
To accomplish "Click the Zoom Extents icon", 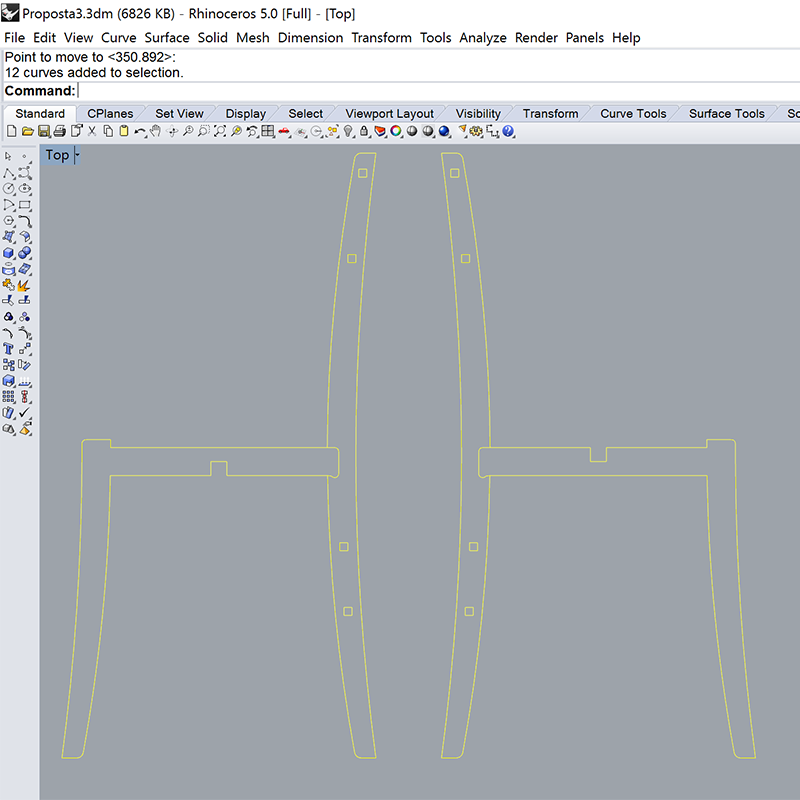I will coord(220,131).
